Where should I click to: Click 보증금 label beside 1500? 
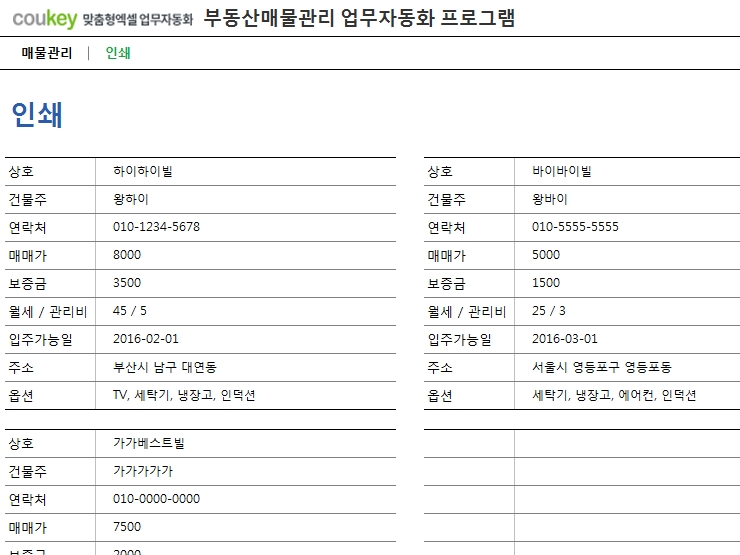(446, 283)
